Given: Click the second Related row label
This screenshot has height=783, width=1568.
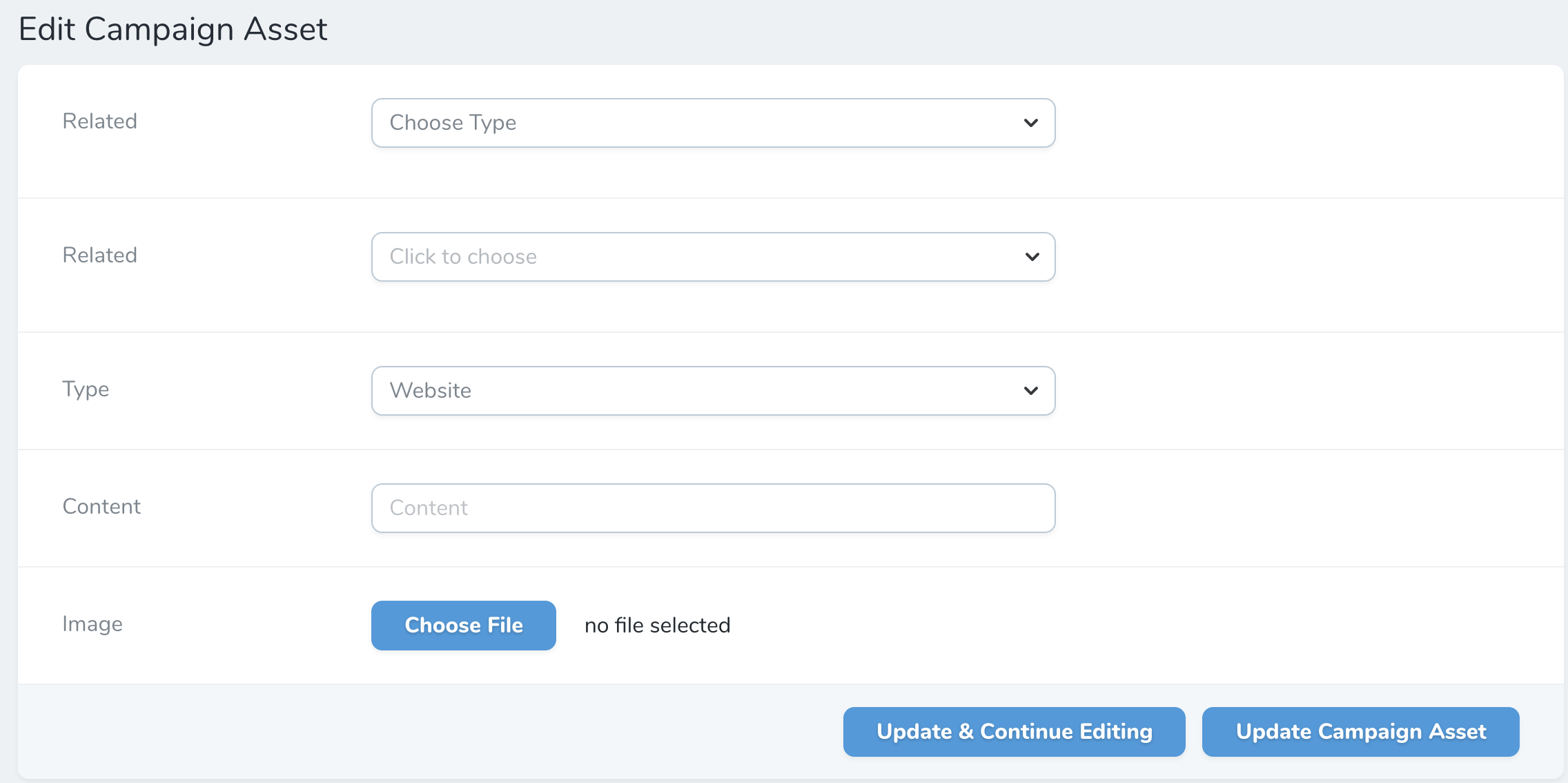Looking at the screenshot, I should point(100,255).
